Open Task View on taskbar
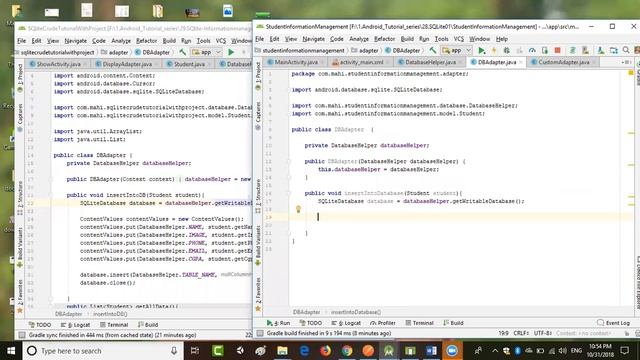Viewport: 640px width, 360px height. [195, 351]
